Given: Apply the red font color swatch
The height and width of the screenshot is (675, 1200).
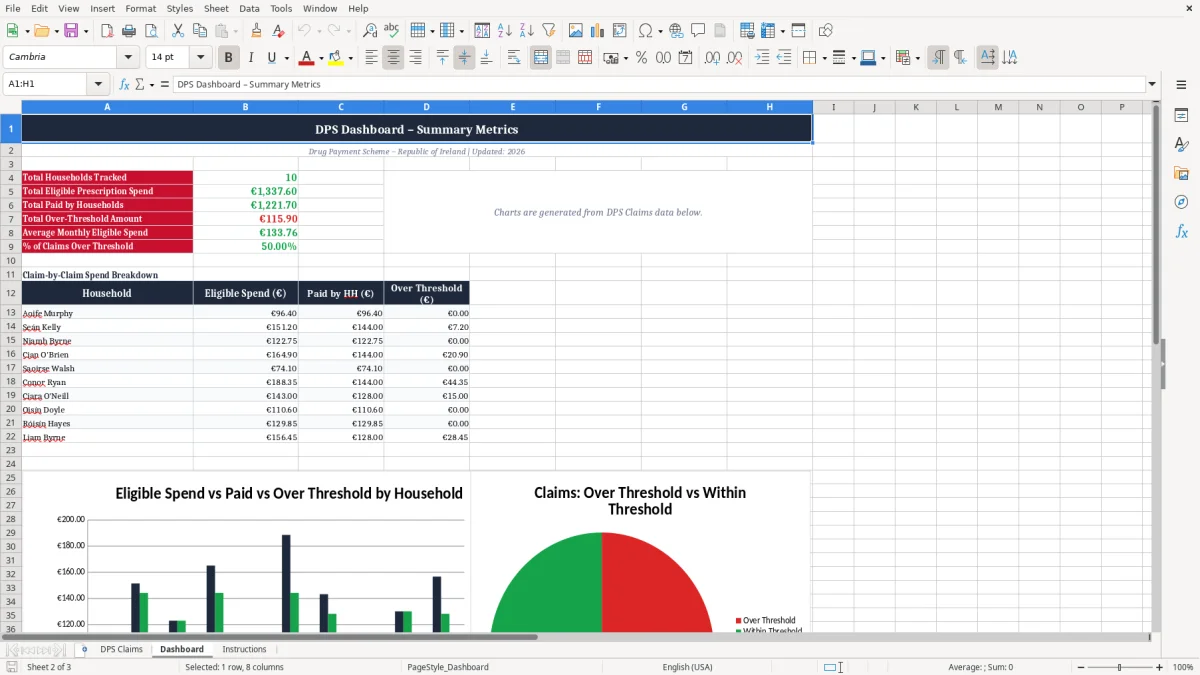Looking at the screenshot, I should (x=306, y=58).
